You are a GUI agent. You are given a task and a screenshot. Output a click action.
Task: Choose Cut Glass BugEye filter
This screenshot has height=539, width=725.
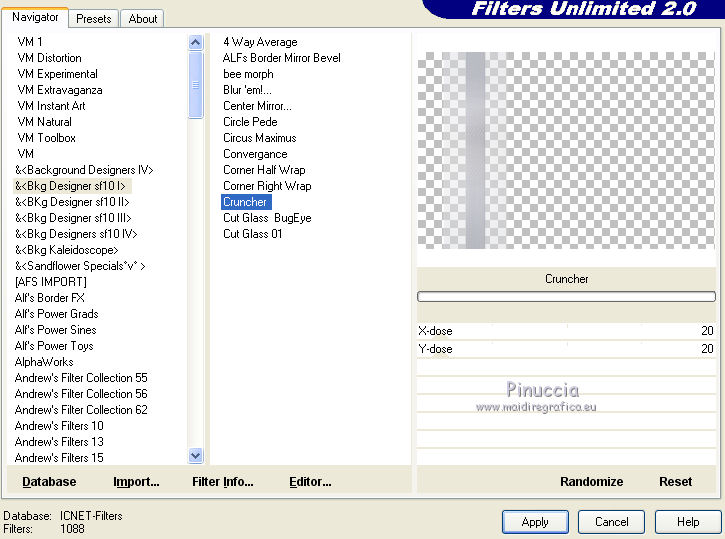(267, 218)
